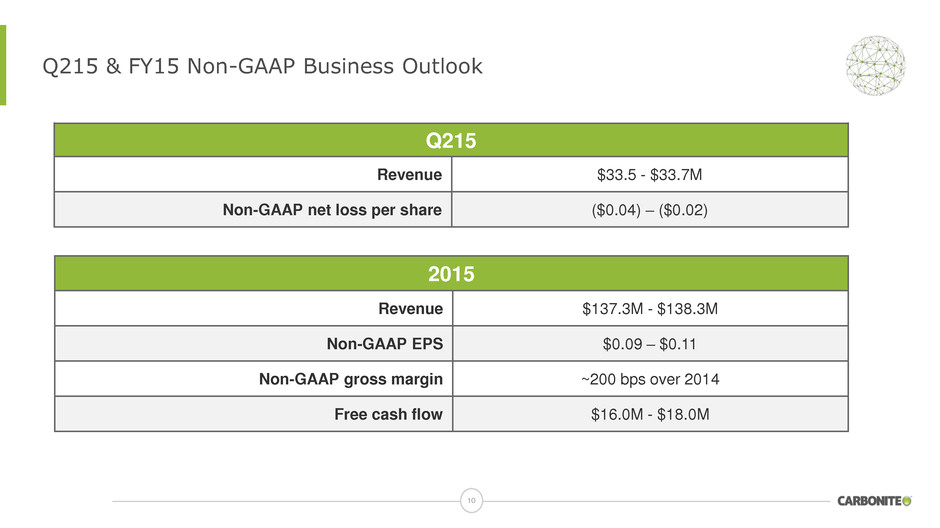Click the 'Non-GAAP EPS' label

point(385,344)
